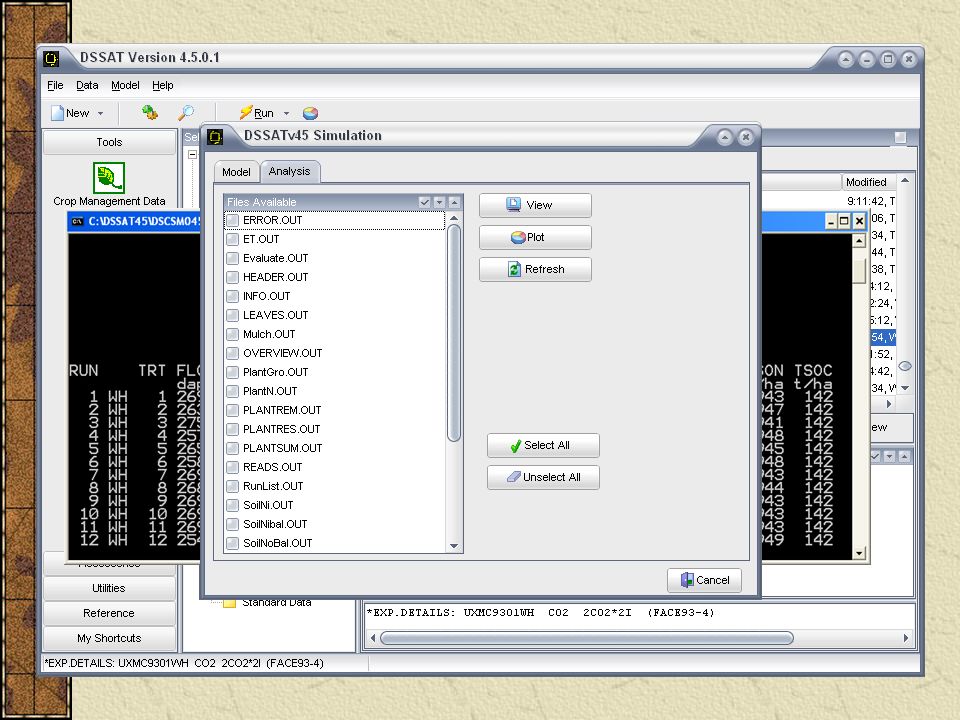The image size is (960, 720).
Task: Click the bottom horizontal scrollbar left arrow
Action: coord(373,638)
